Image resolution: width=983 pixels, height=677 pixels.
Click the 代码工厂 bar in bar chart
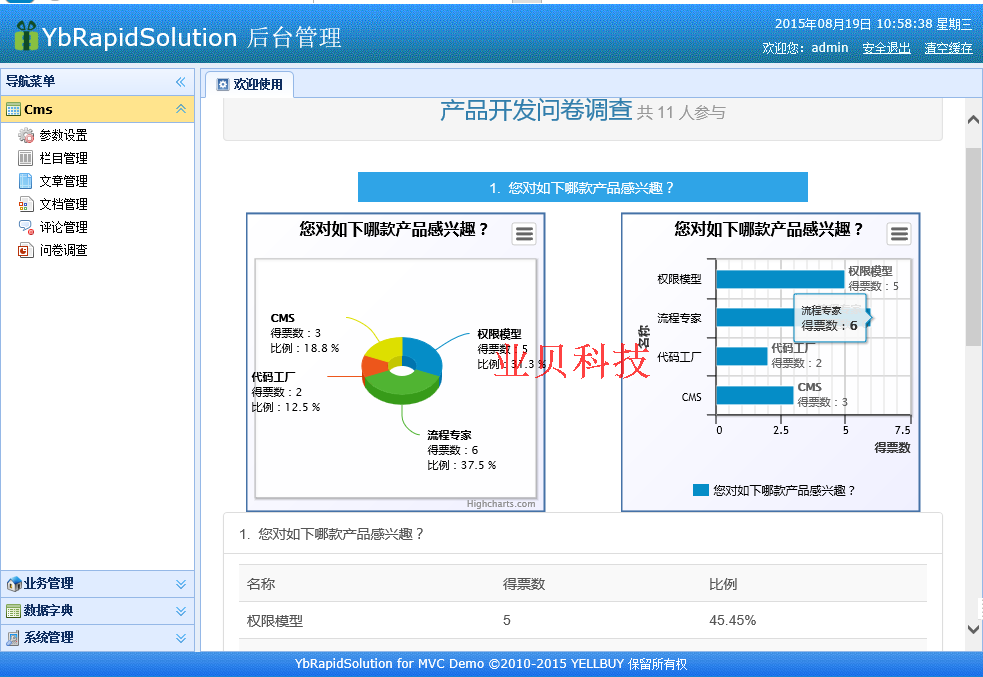742,357
